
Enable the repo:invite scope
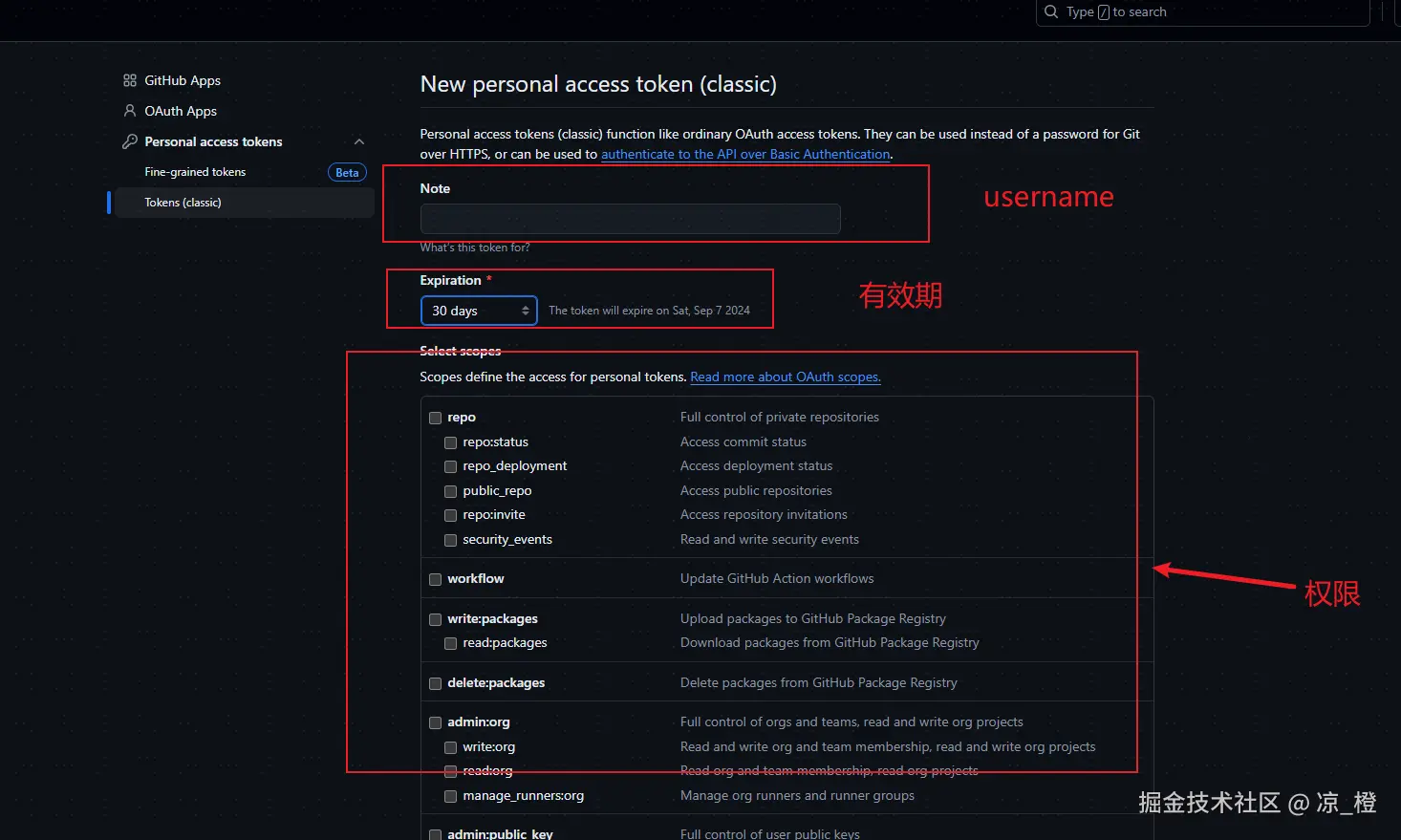click(450, 515)
